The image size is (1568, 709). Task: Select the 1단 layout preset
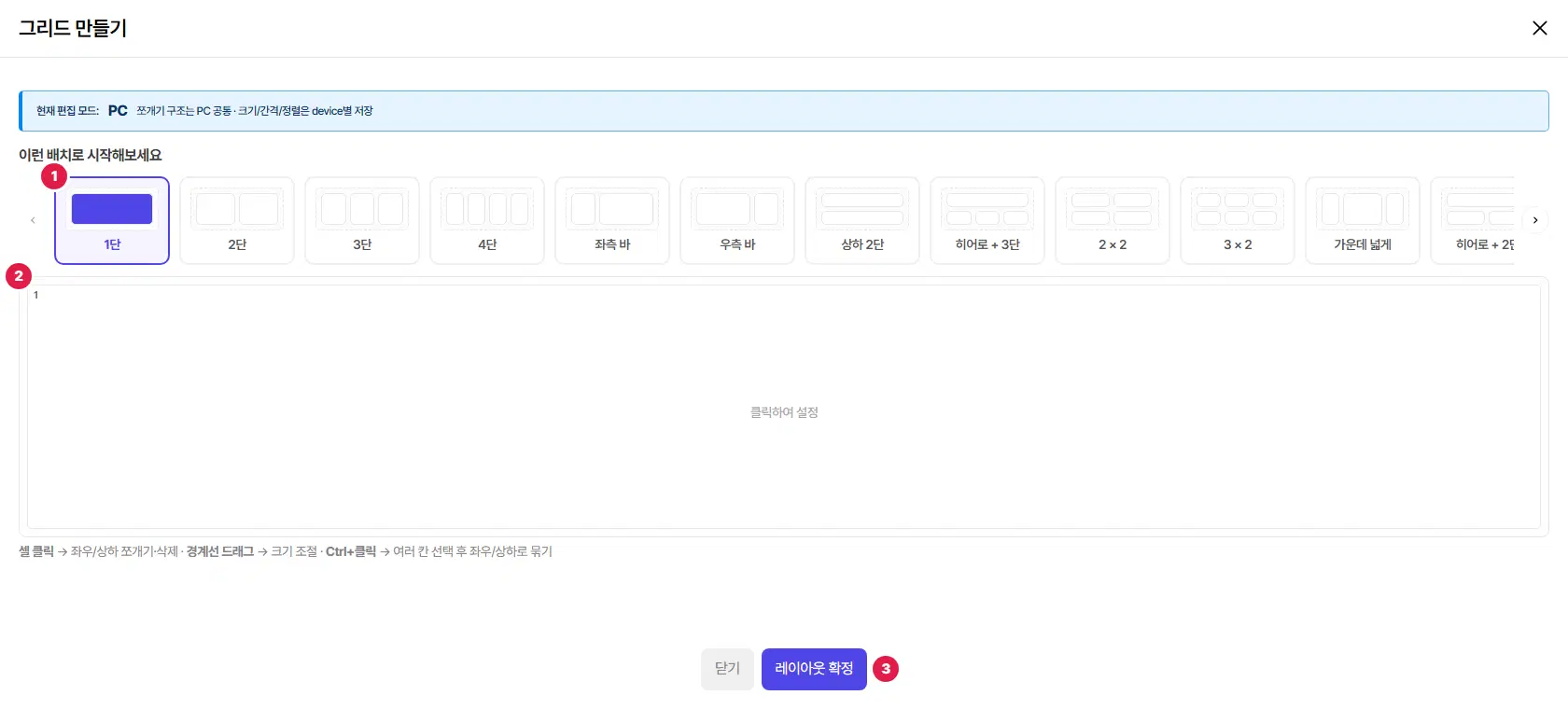(x=112, y=220)
